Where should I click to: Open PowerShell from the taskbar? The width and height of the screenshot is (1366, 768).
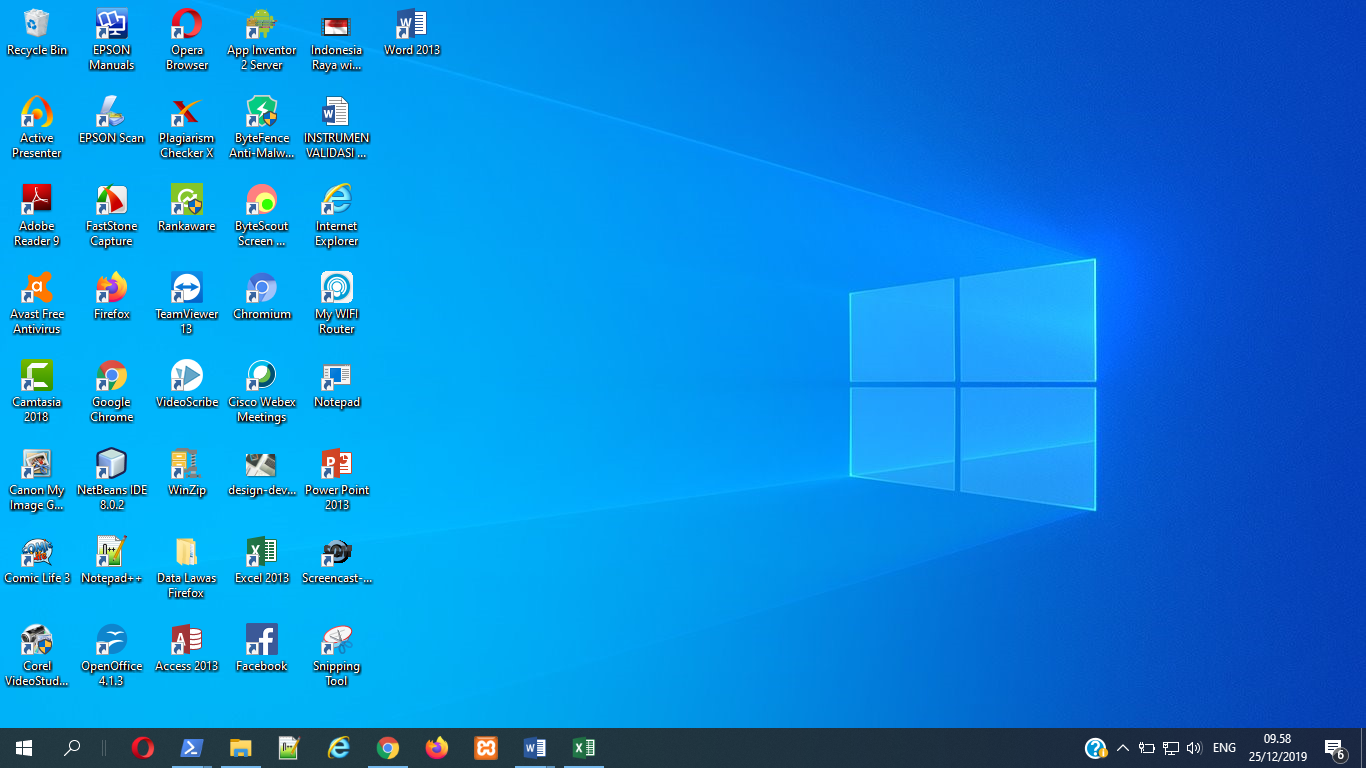tap(192, 748)
